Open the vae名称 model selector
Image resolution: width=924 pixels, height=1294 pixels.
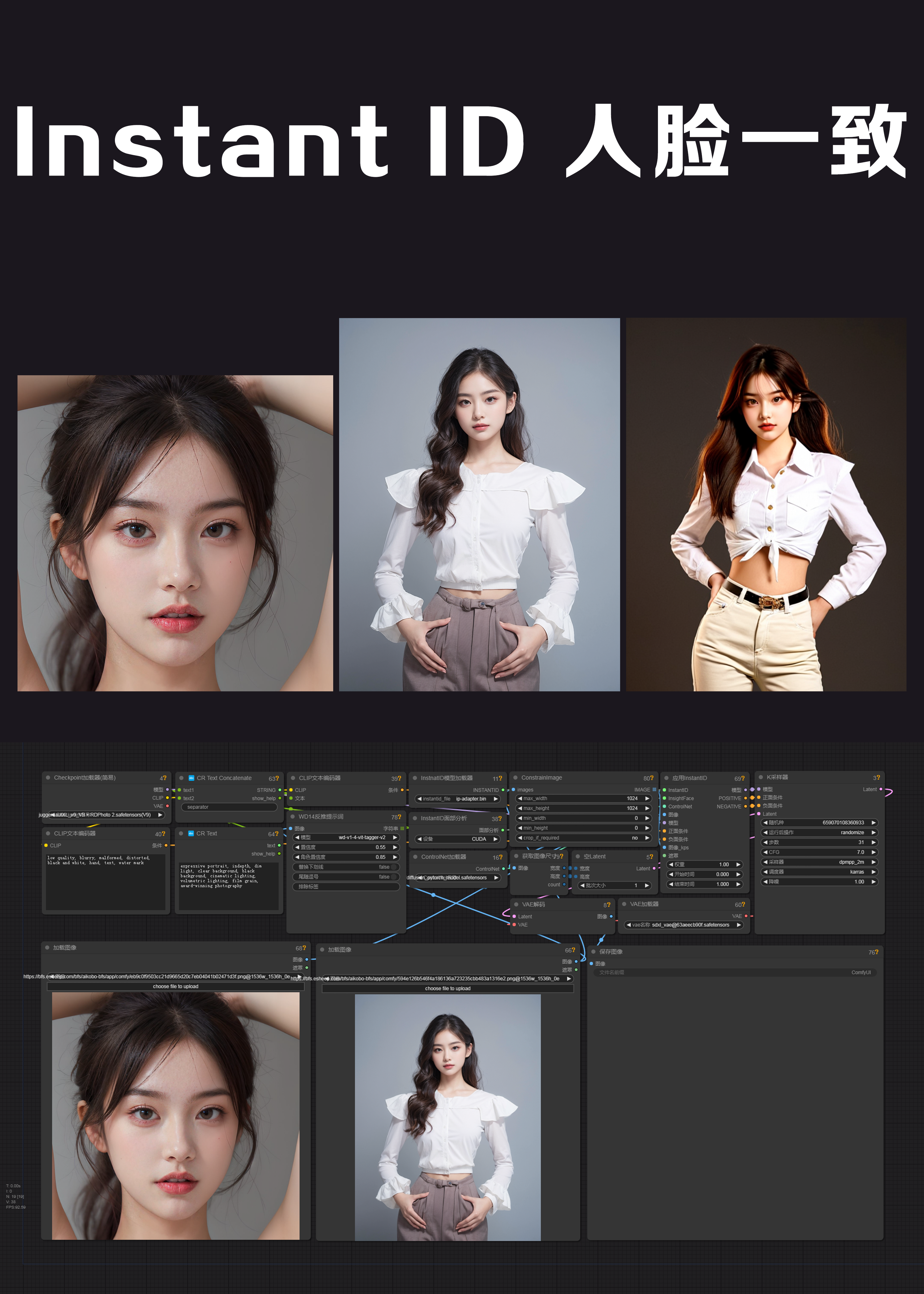point(684,925)
